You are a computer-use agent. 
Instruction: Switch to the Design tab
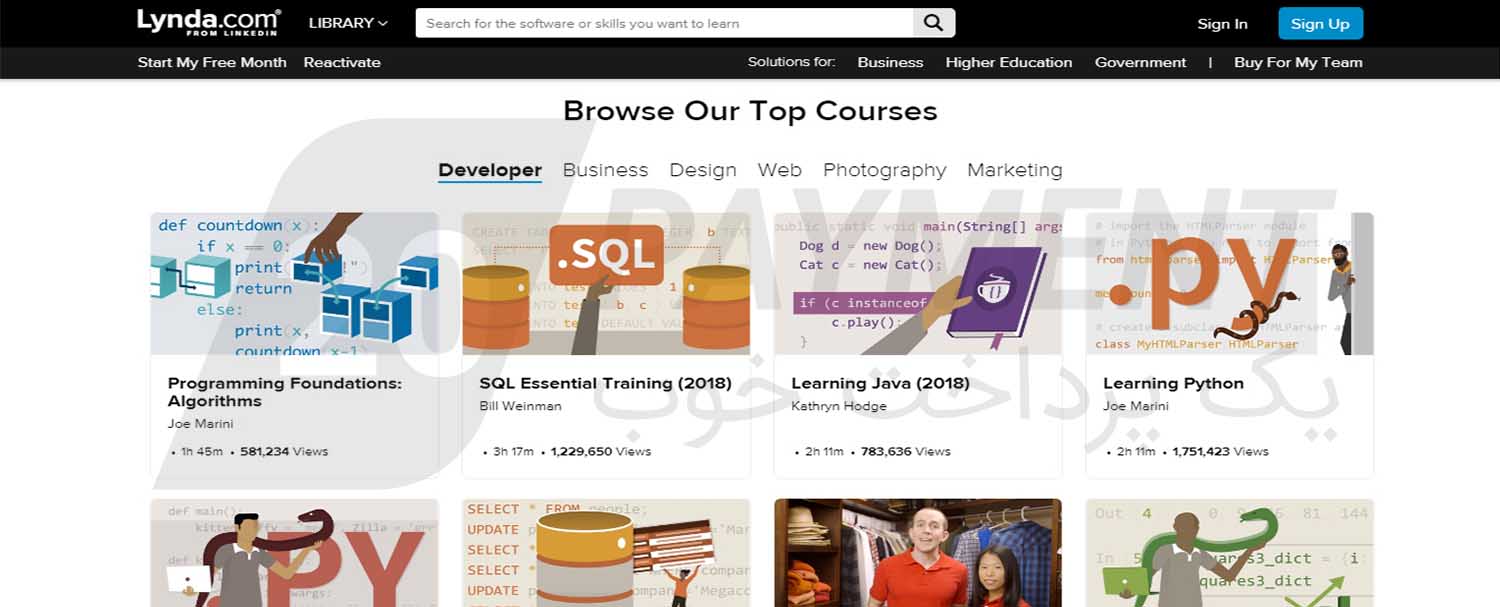(703, 170)
